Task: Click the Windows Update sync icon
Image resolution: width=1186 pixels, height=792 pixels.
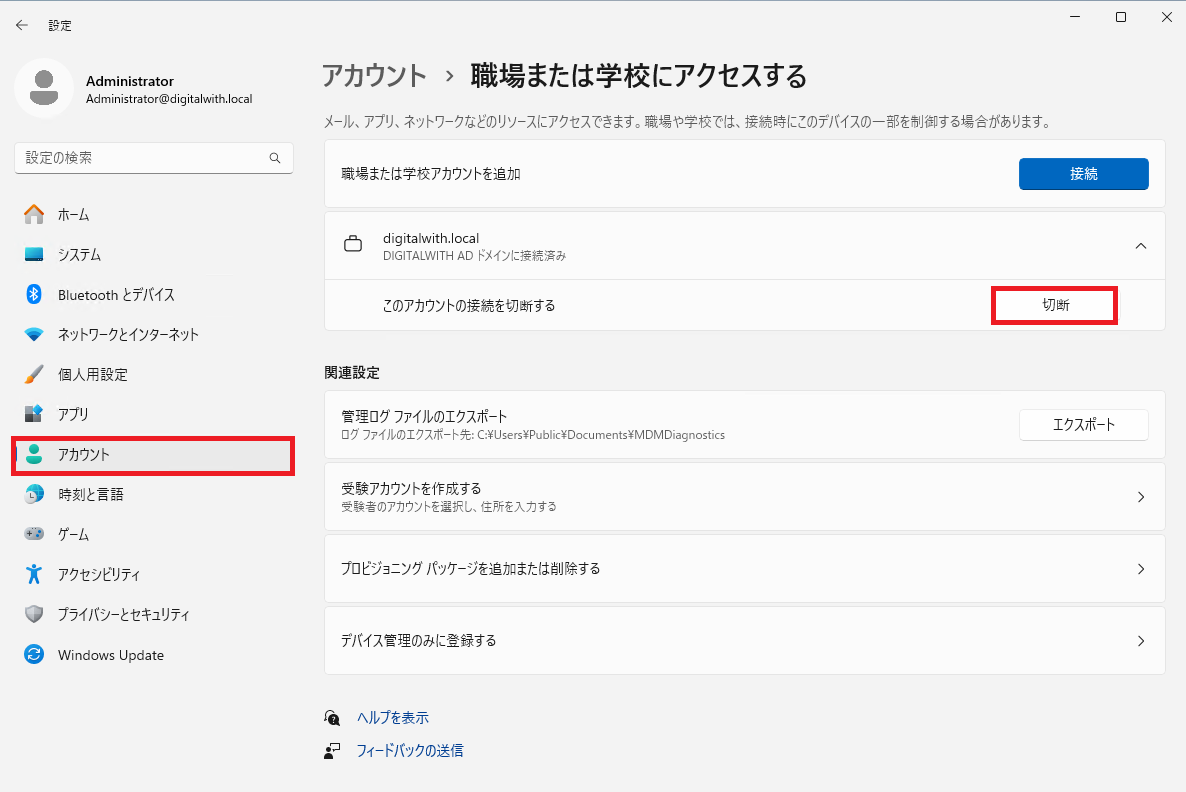Action: click(34, 654)
